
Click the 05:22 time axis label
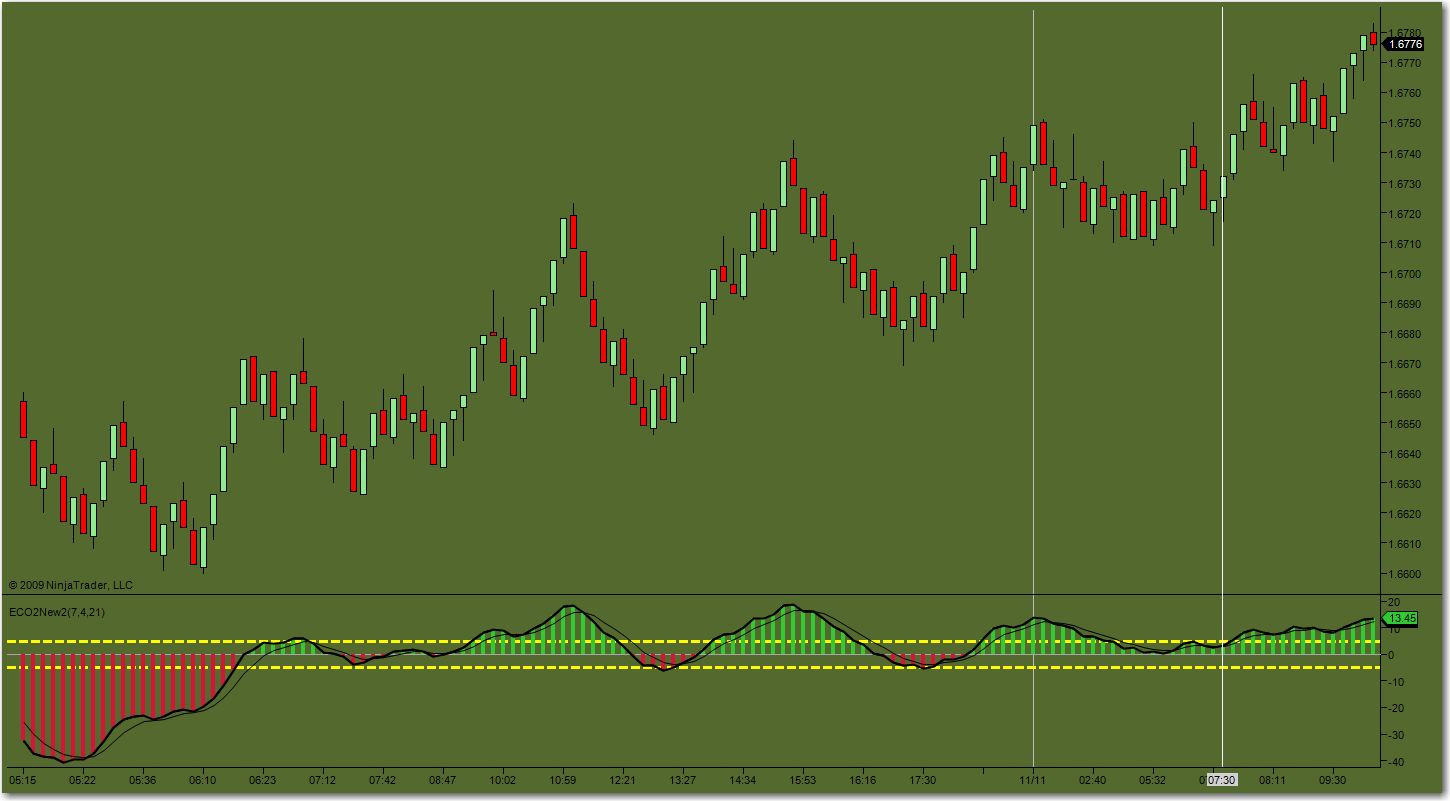click(82, 779)
